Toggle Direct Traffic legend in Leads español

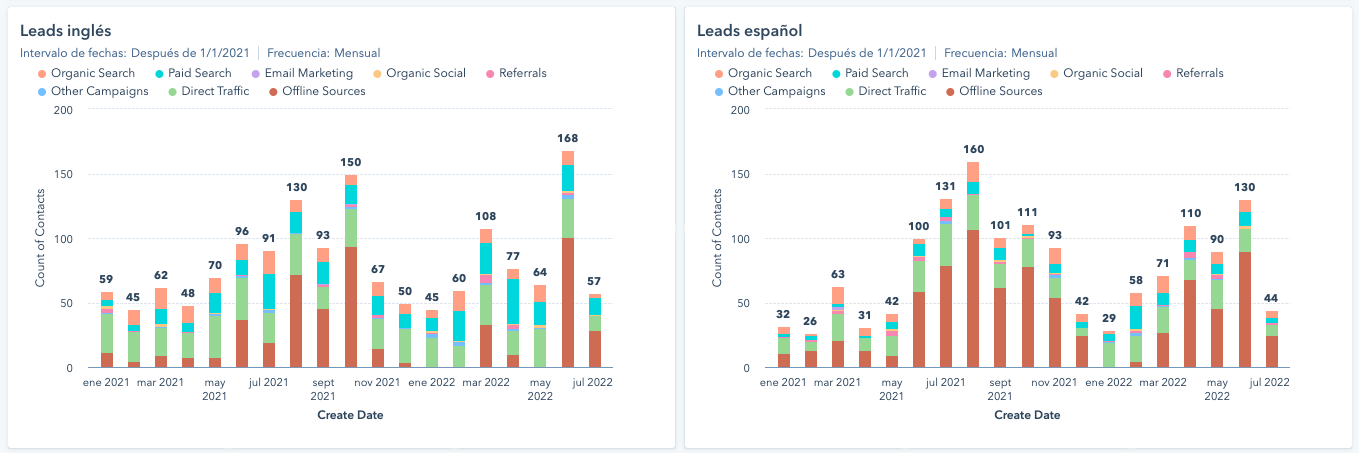889,91
